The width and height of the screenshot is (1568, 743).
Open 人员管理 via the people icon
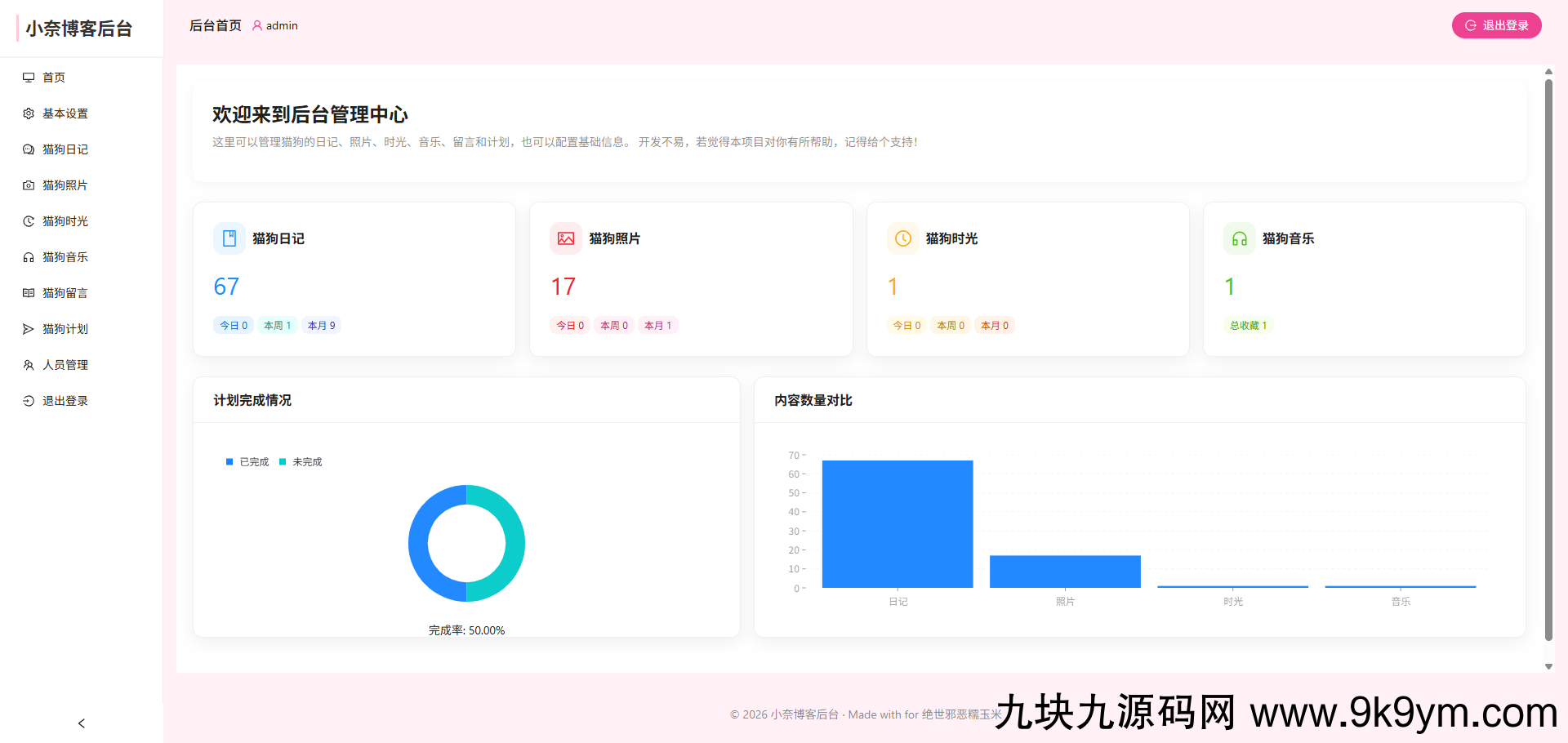point(28,365)
